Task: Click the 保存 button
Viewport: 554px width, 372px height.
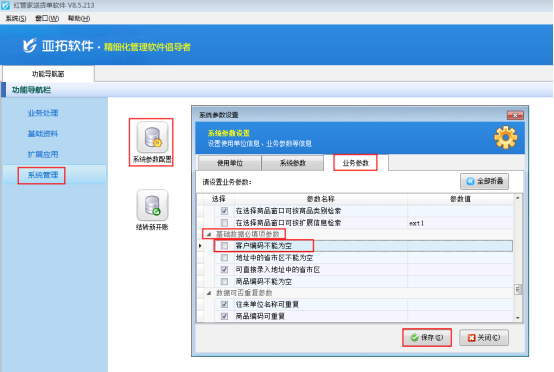Action: (427, 338)
